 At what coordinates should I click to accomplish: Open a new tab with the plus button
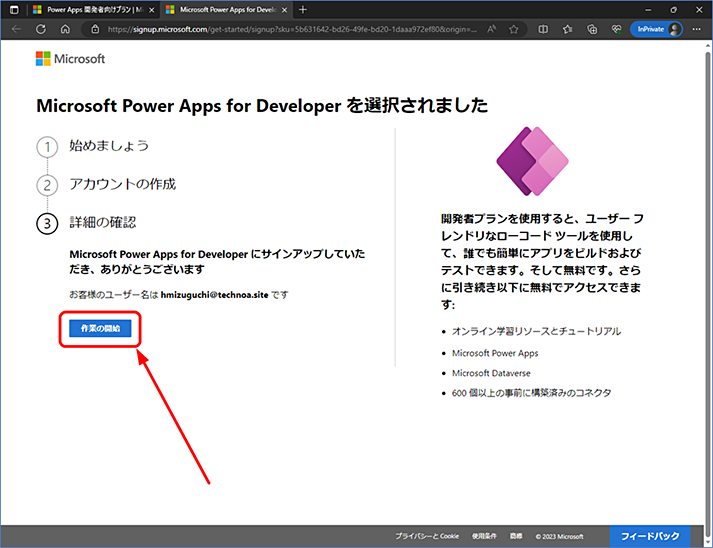pyautogui.click(x=303, y=10)
